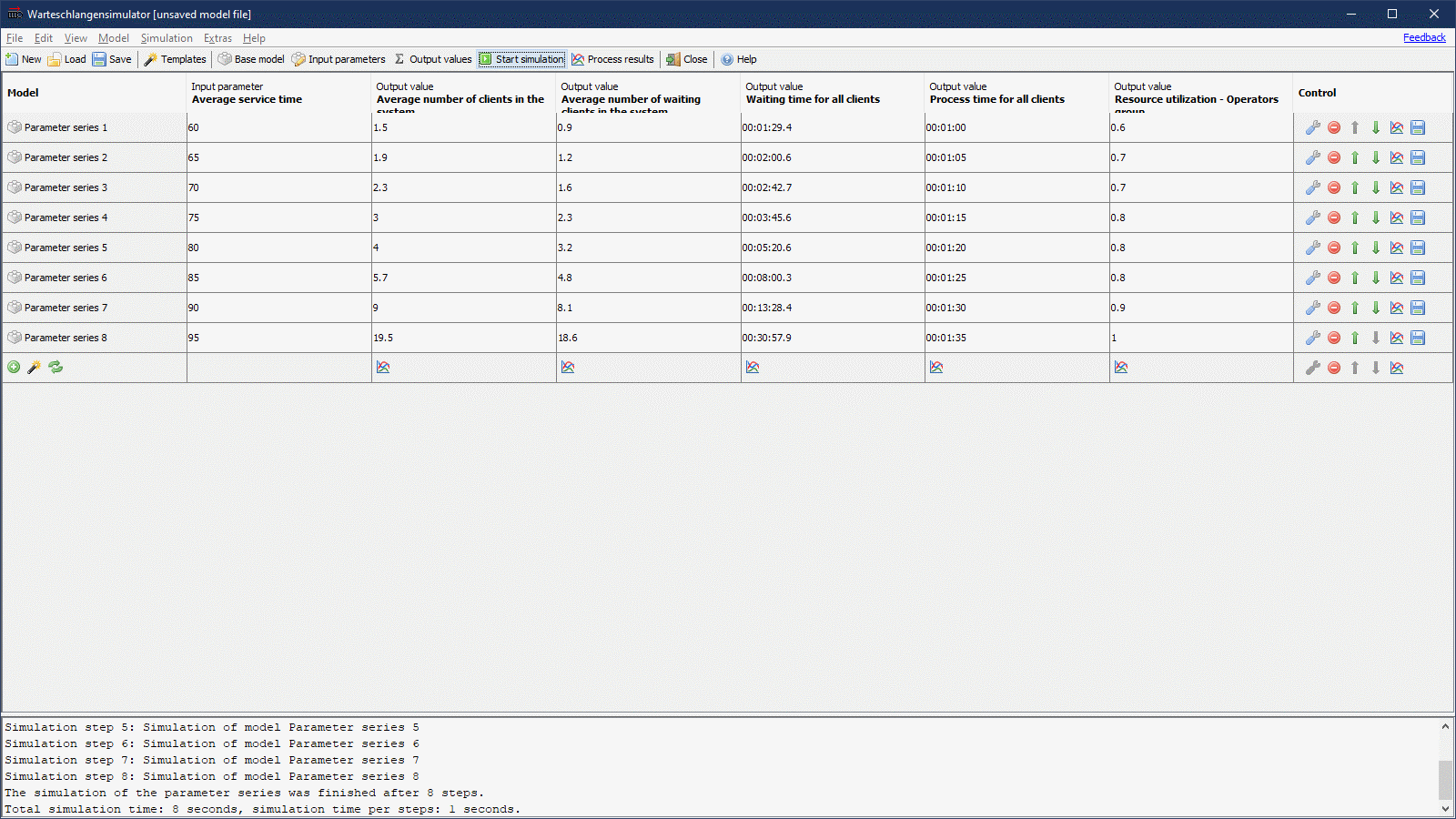Open the Simulation menu
Viewport: 1456px width, 819px height.
[167, 38]
